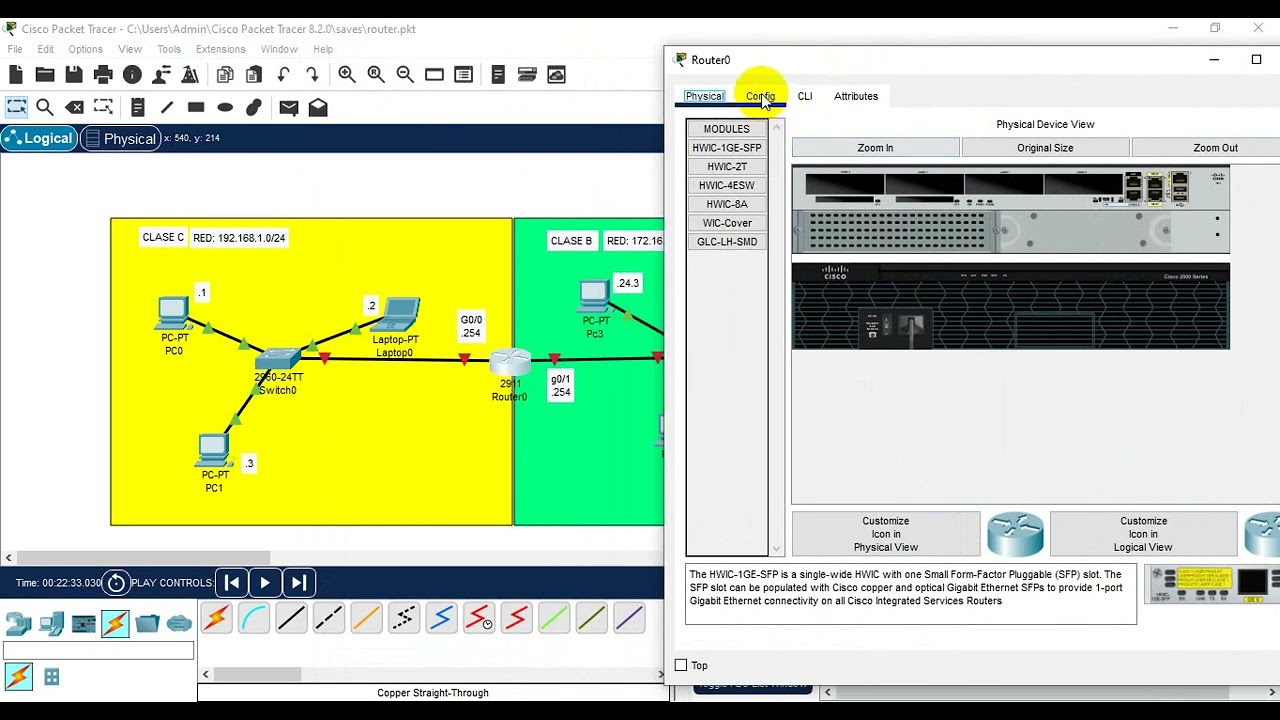Switch to Physical workspace view

tap(120, 139)
